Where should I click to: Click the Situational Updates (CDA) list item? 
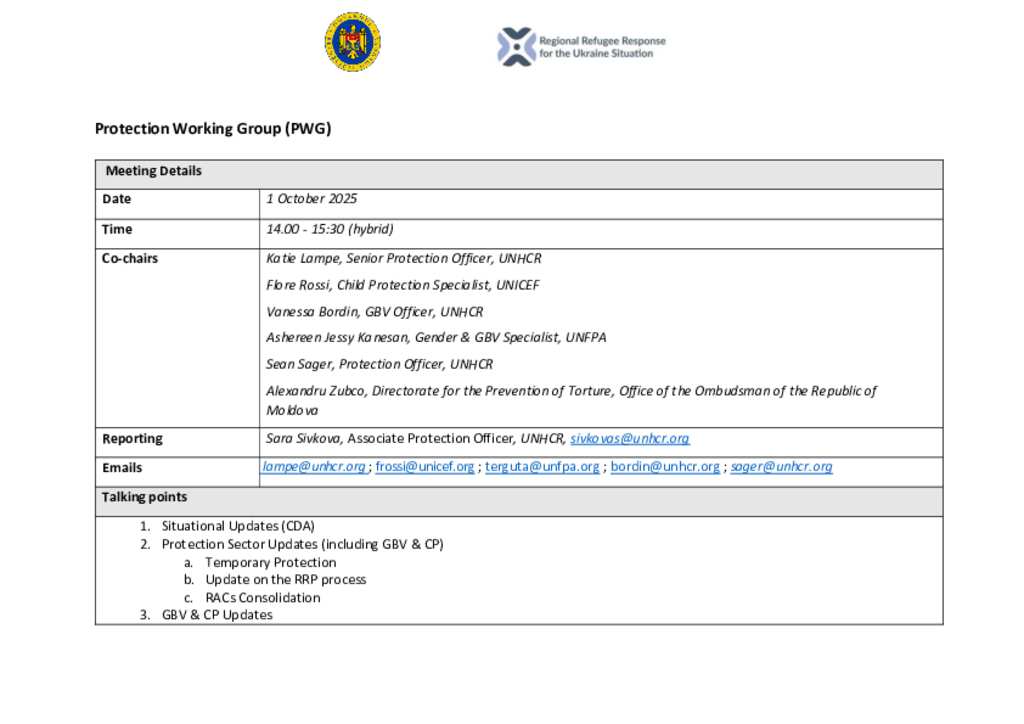pos(238,525)
